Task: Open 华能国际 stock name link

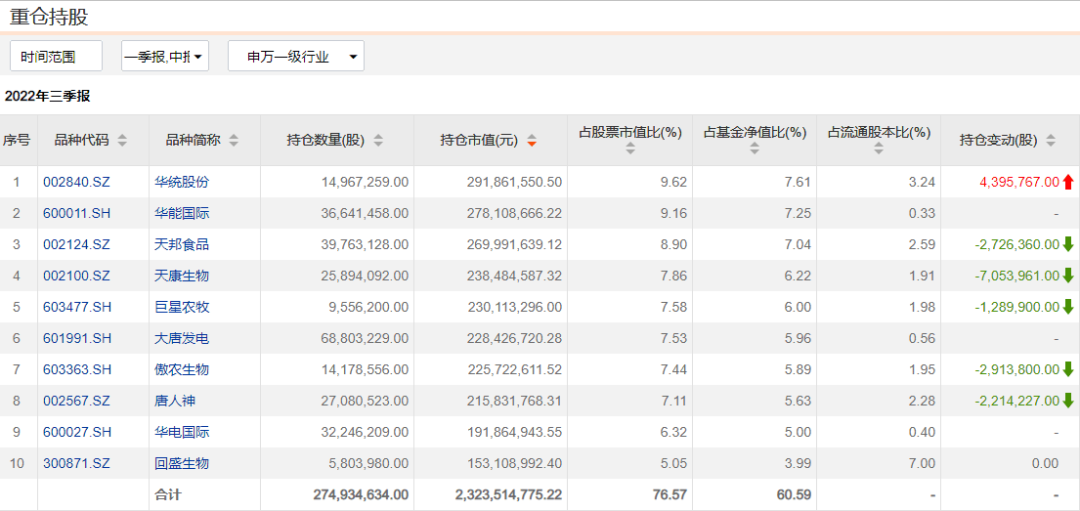Action: 182,213
